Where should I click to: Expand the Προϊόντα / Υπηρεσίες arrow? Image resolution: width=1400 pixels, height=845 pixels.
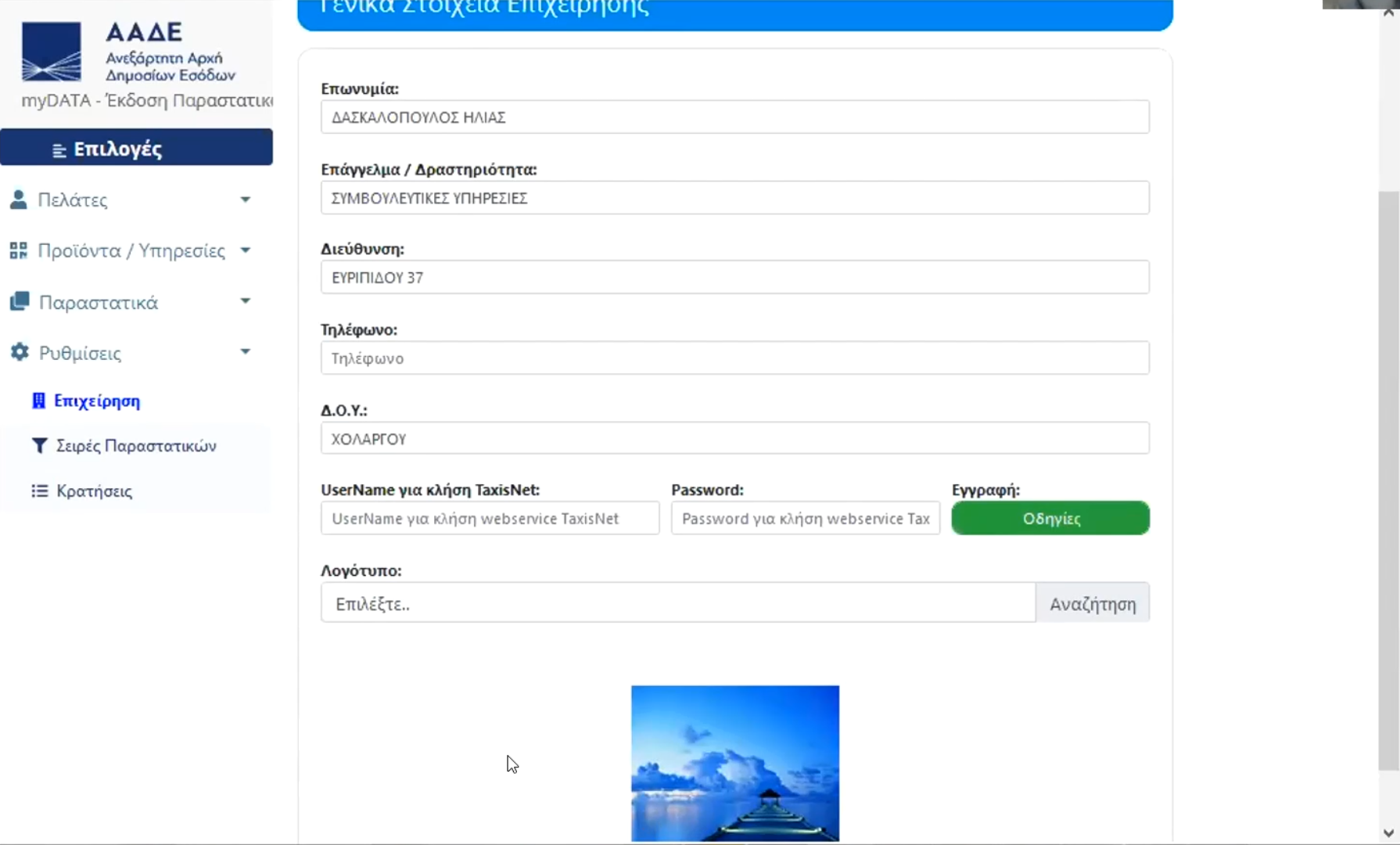(245, 250)
